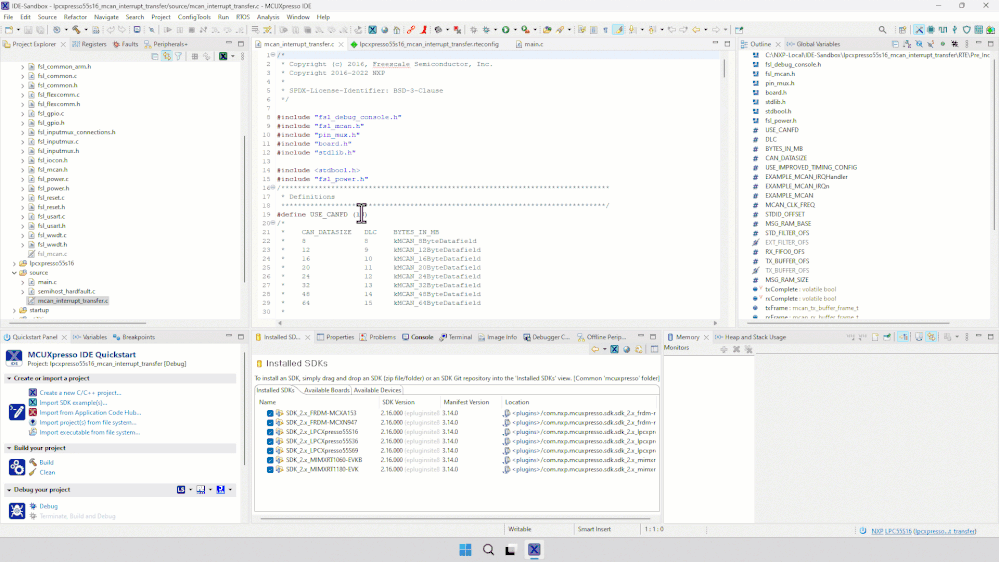
Task: Collapse the 'Debug your project' section
Action: tap(9, 490)
